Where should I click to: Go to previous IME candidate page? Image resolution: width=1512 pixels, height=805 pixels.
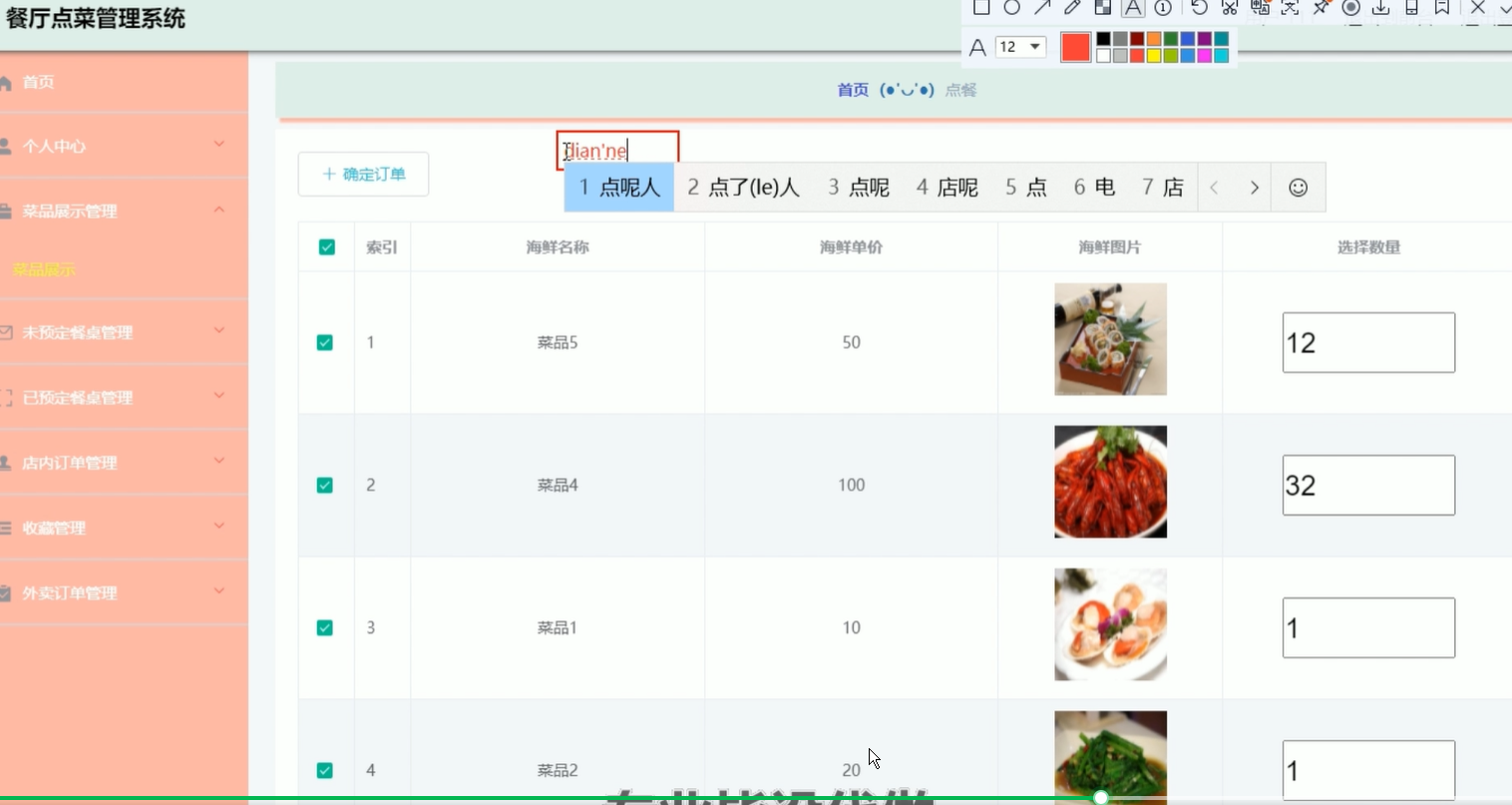pyautogui.click(x=1214, y=188)
